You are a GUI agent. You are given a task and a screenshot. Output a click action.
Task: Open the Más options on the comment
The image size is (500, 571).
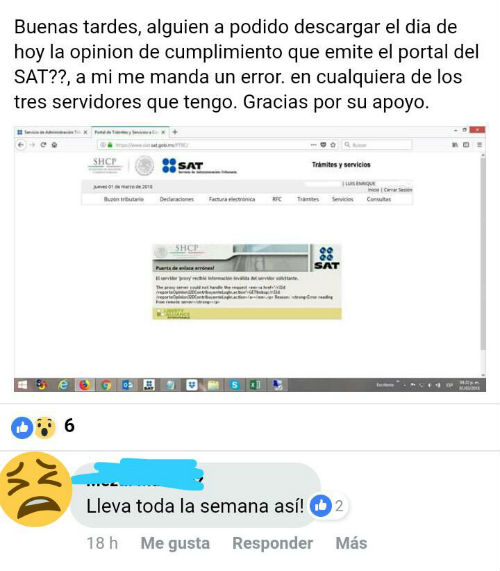tap(351, 543)
